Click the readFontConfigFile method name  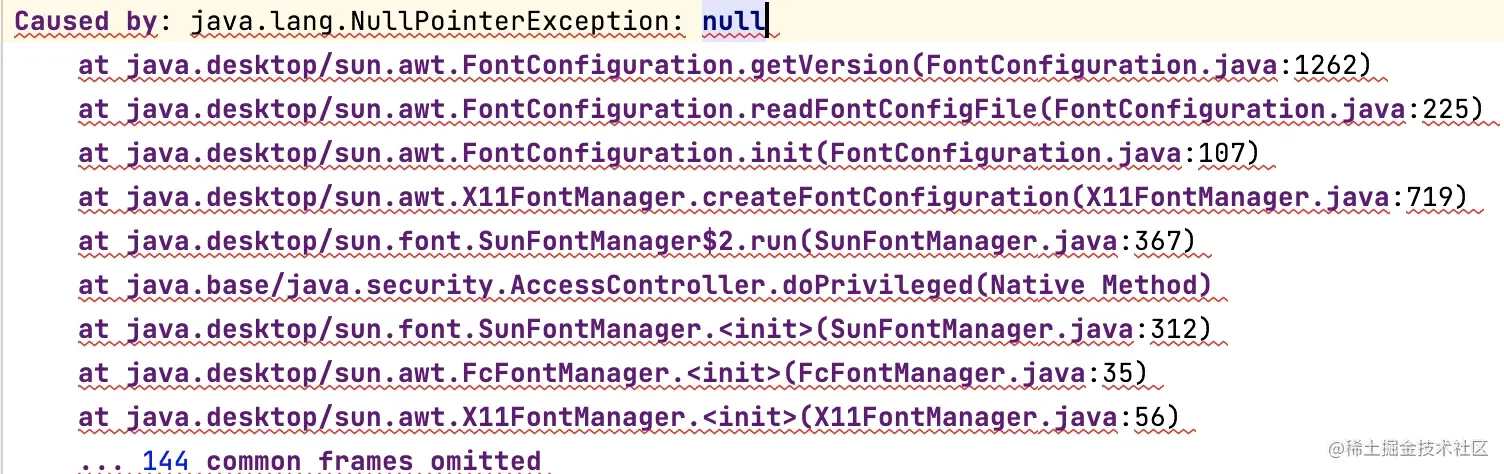tap(895, 110)
